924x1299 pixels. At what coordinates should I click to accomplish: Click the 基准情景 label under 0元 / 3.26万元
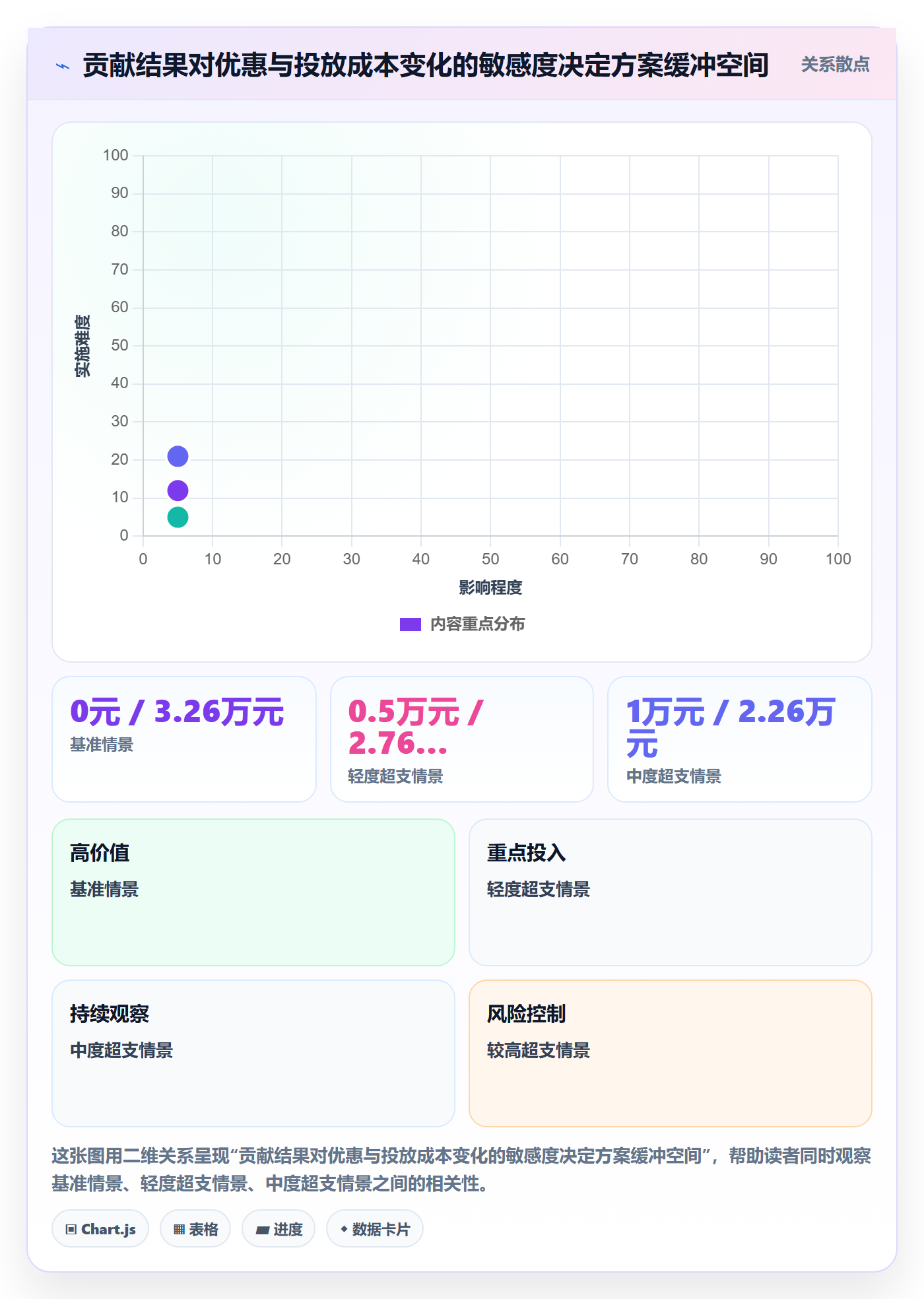102,745
